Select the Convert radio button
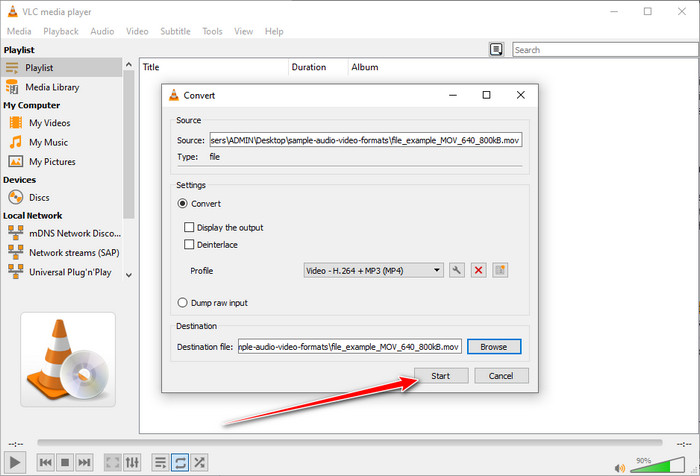This screenshot has height=476, width=700. tap(182, 204)
